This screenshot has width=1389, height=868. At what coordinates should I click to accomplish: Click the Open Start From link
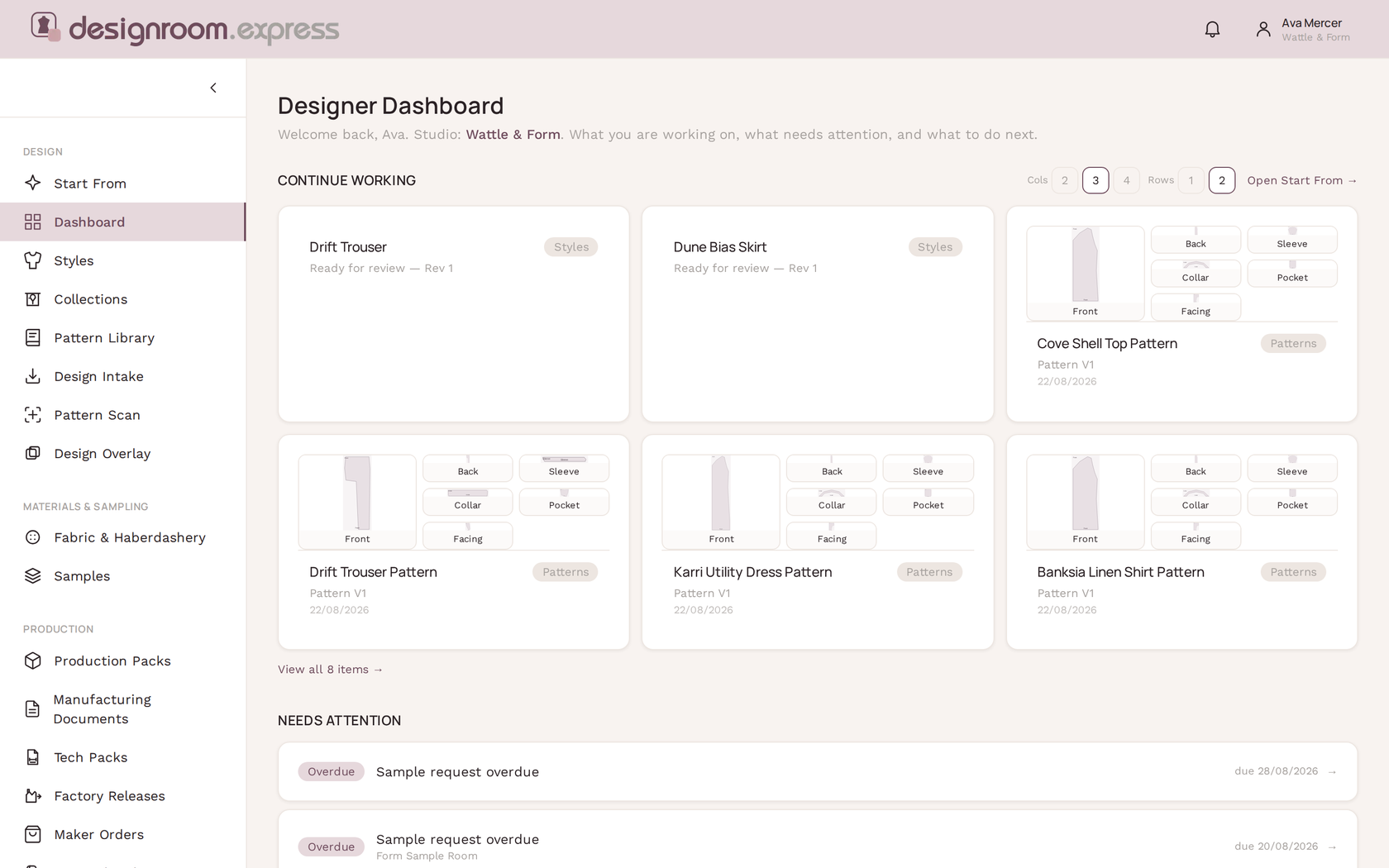pyautogui.click(x=1302, y=180)
